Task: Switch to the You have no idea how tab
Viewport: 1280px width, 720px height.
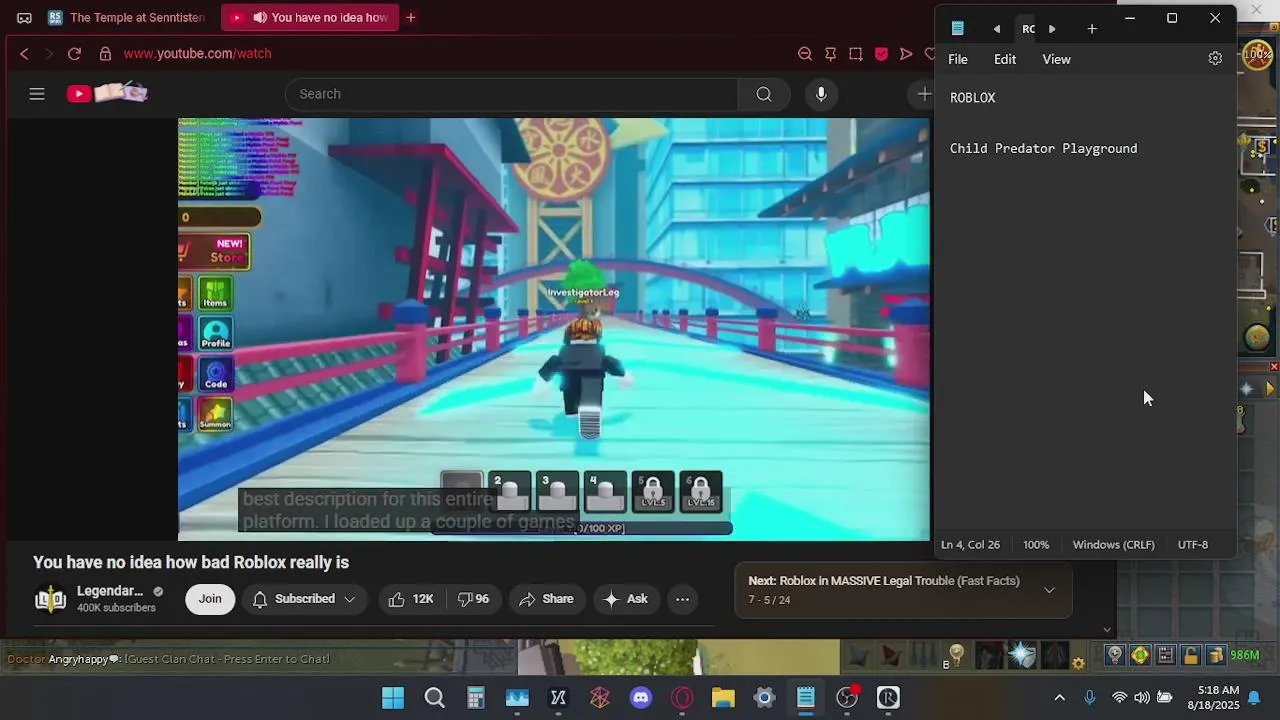Action: click(308, 18)
